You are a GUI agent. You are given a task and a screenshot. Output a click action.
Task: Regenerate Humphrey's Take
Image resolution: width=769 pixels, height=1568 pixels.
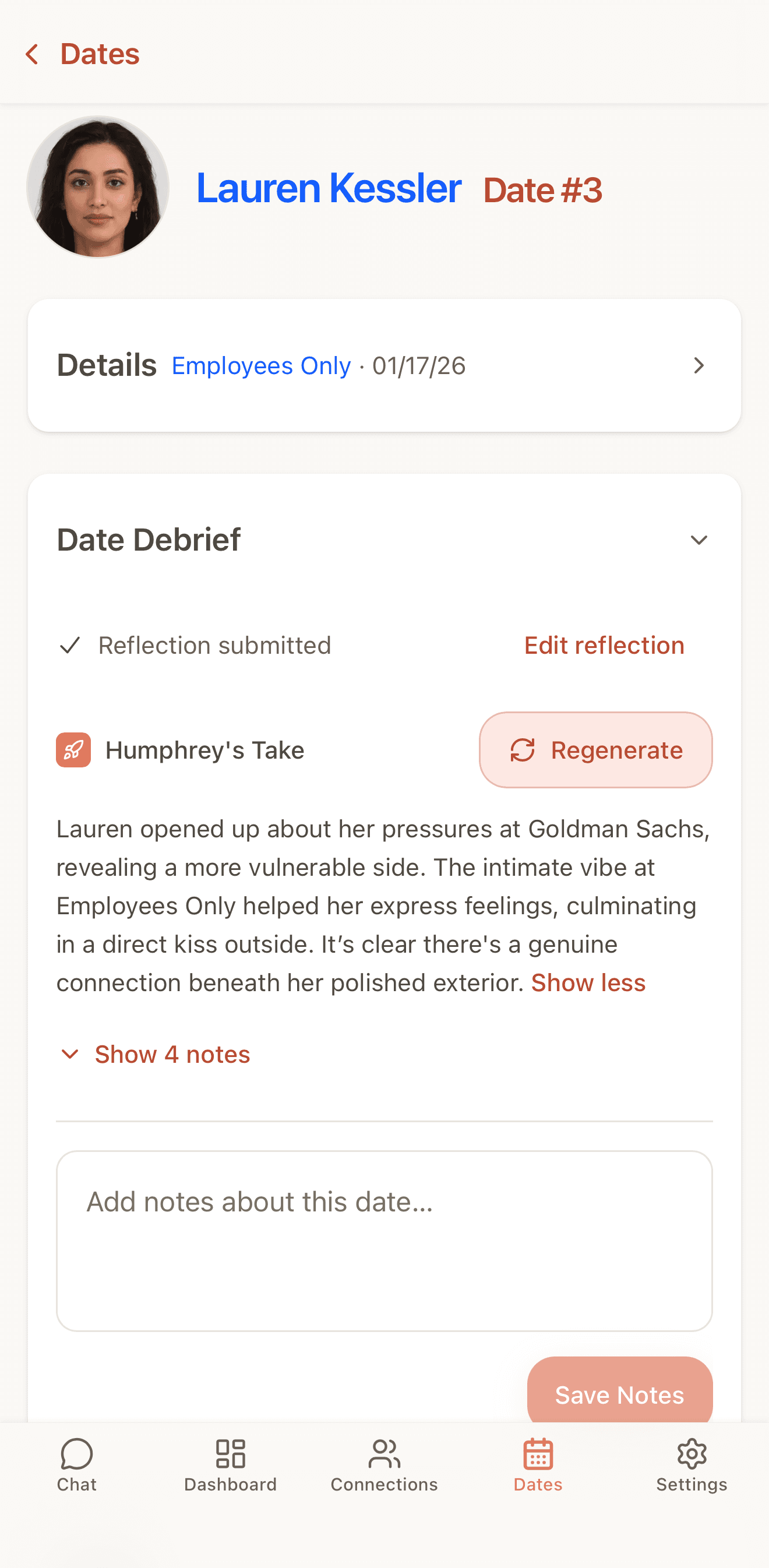click(x=595, y=750)
